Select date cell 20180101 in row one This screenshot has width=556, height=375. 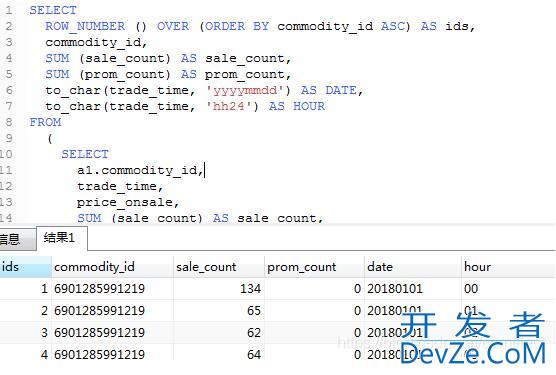[x=413, y=289]
